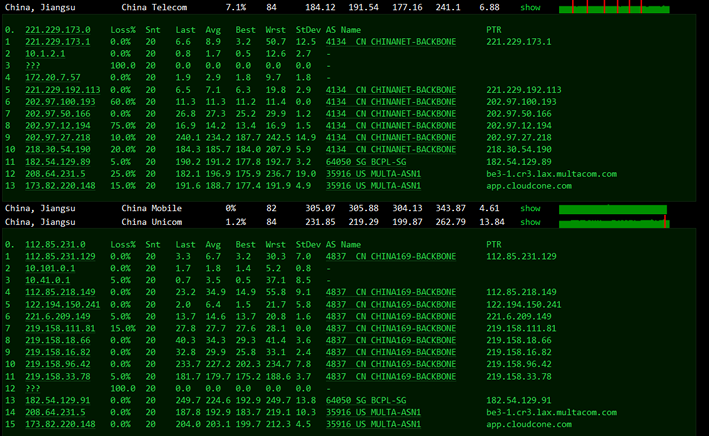
Task: Toggle show link for China Unicom row
Action: (x=530, y=220)
